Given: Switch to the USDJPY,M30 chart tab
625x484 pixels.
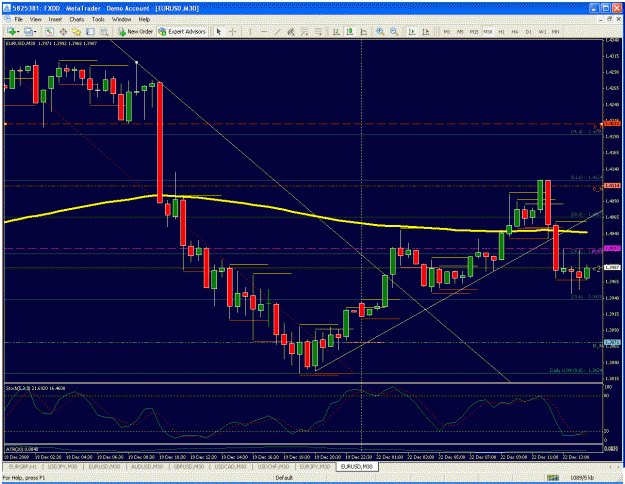Looking at the screenshot, I should pyautogui.click(x=63, y=466).
